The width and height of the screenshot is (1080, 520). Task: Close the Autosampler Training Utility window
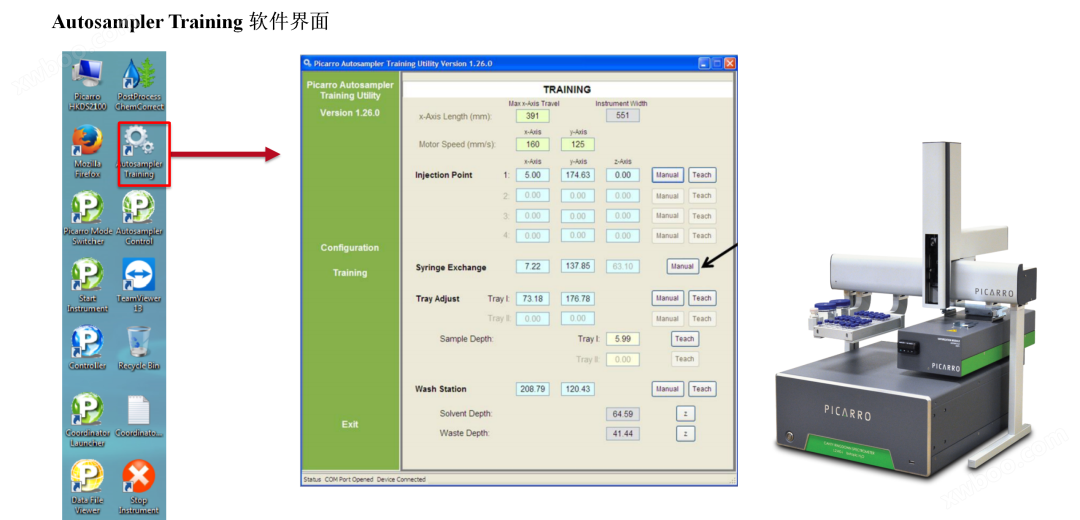click(x=729, y=63)
